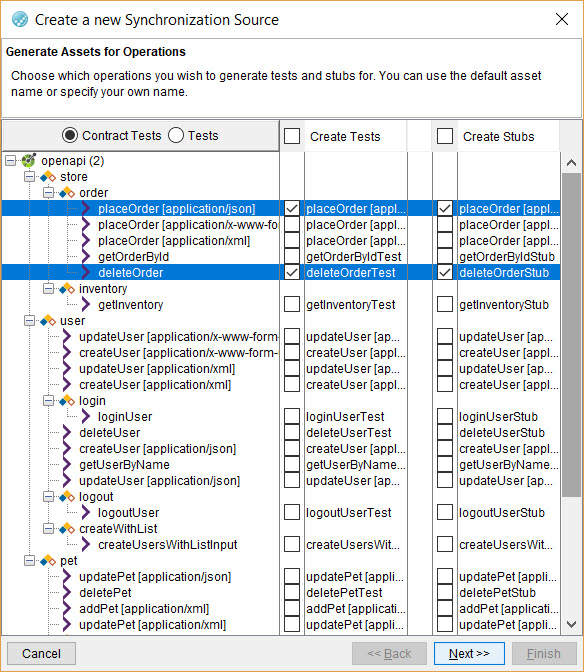
Task: Select the Tests radio button
Action: (x=176, y=135)
